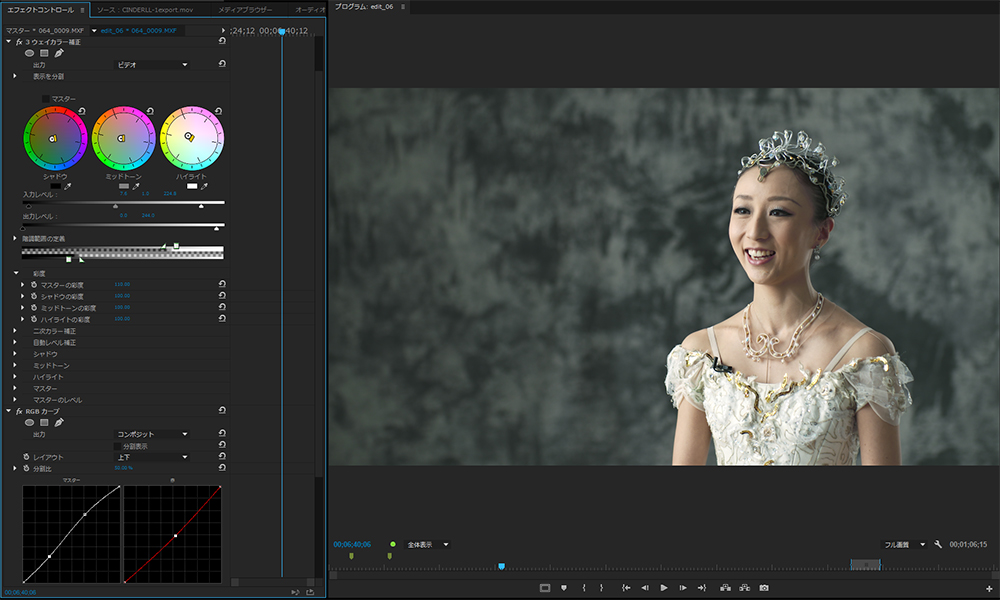This screenshot has width=1000, height=600.
Task: Click the 入力レベル white point slider handle
Action: pos(202,206)
